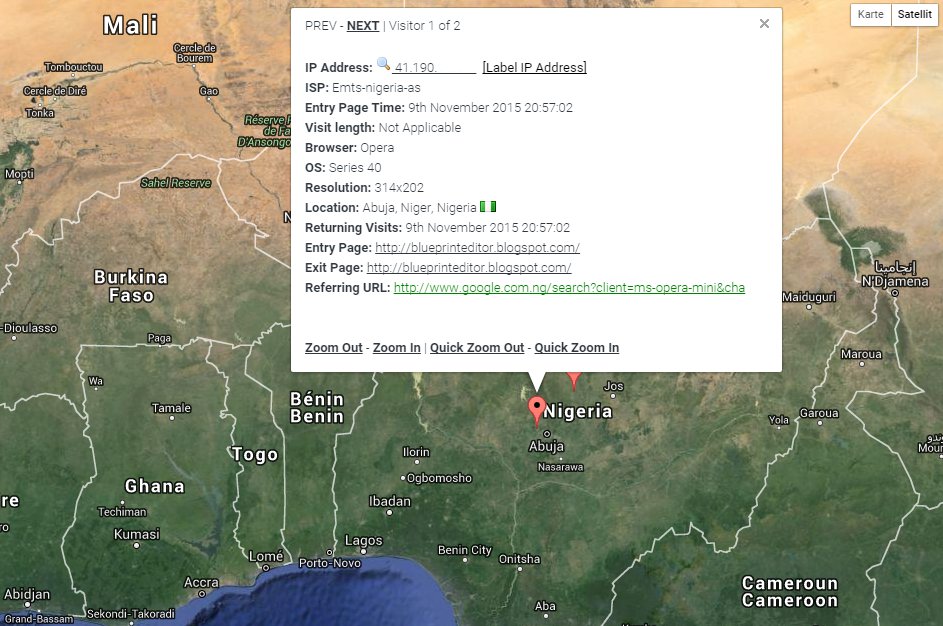Open the Exit Page blog URL

[x=469, y=268]
